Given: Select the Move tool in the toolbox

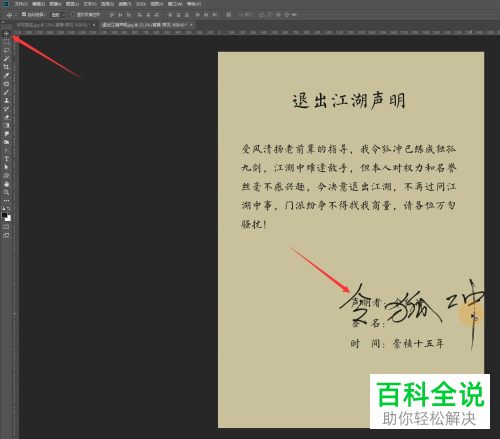Looking at the screenshot, I should [6, 34].
